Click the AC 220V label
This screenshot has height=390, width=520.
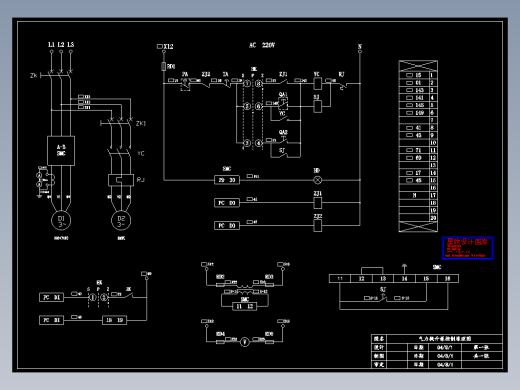pos(262,45)
